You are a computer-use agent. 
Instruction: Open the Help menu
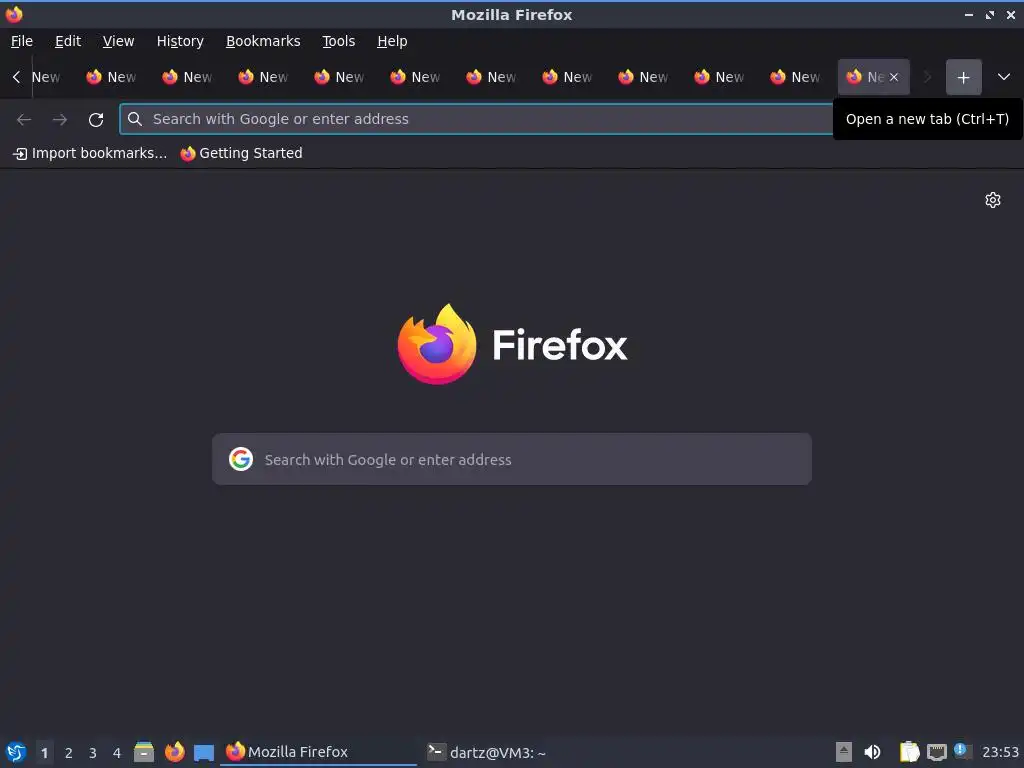pyautogui.click(x=392, y=41)
